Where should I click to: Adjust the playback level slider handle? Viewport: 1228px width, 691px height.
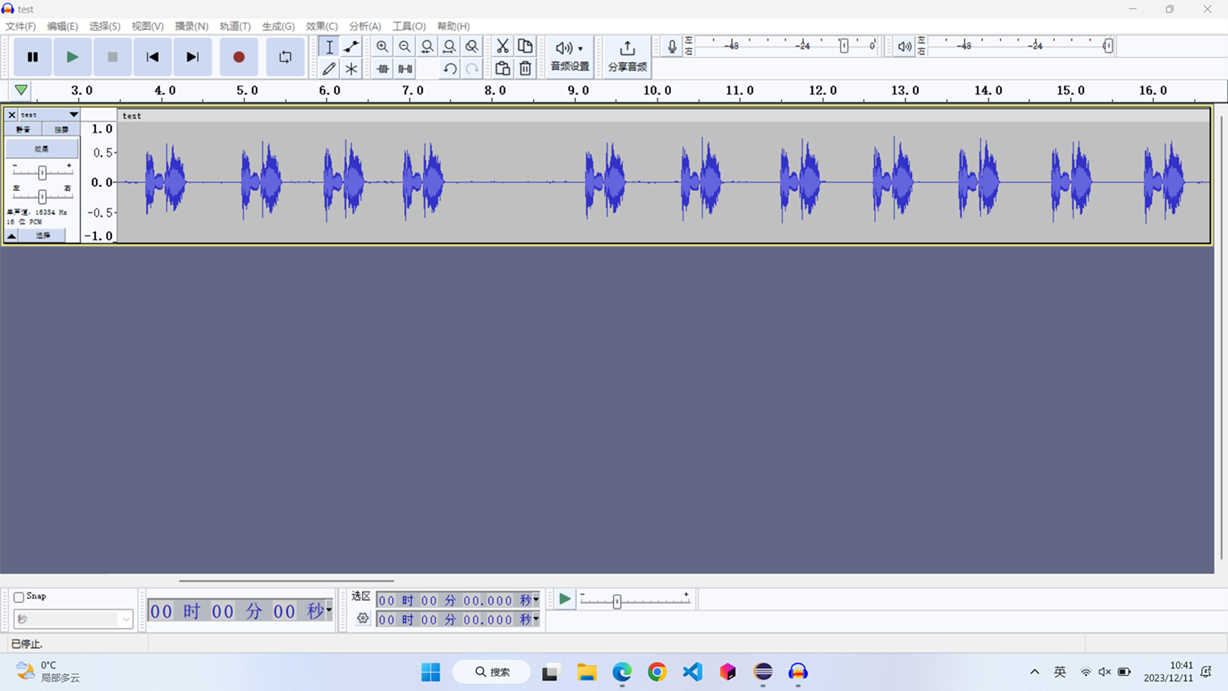pos(1108,46)
